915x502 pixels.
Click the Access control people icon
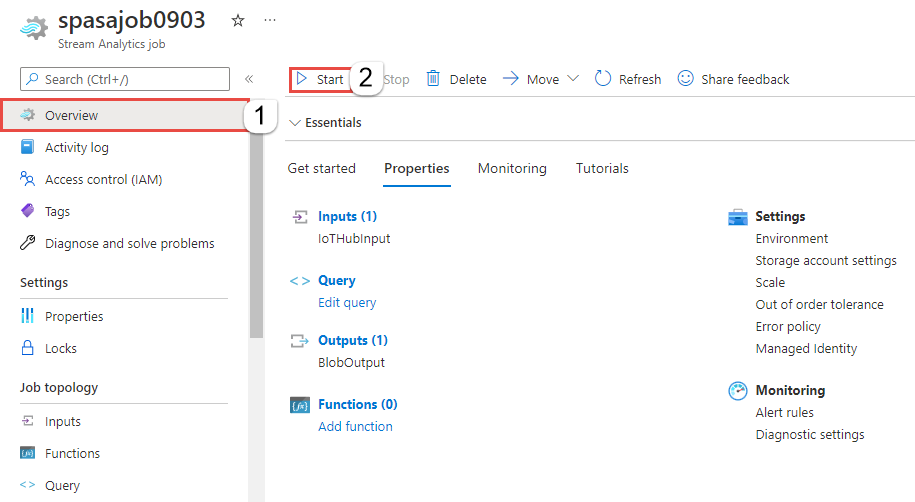point(27,179)
